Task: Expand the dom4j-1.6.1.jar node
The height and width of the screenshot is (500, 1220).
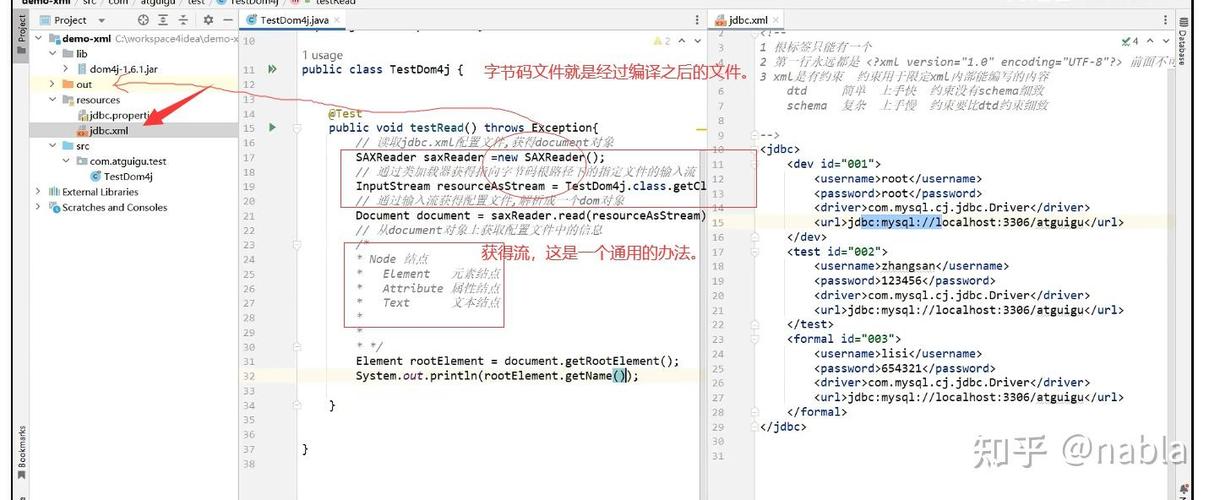Action: tap(66, 69)
